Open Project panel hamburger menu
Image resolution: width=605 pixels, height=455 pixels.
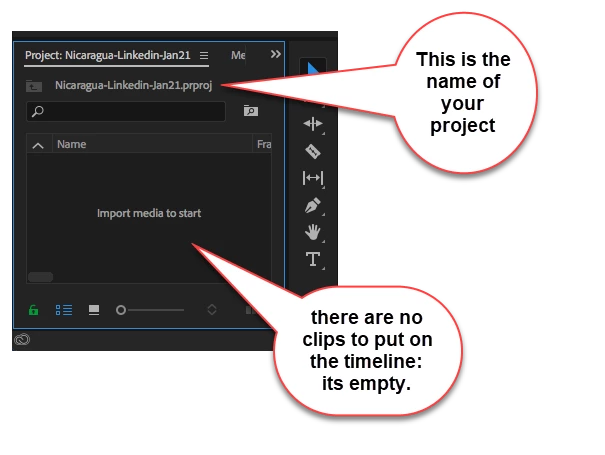pyautogui.click(x=204, y=56)
